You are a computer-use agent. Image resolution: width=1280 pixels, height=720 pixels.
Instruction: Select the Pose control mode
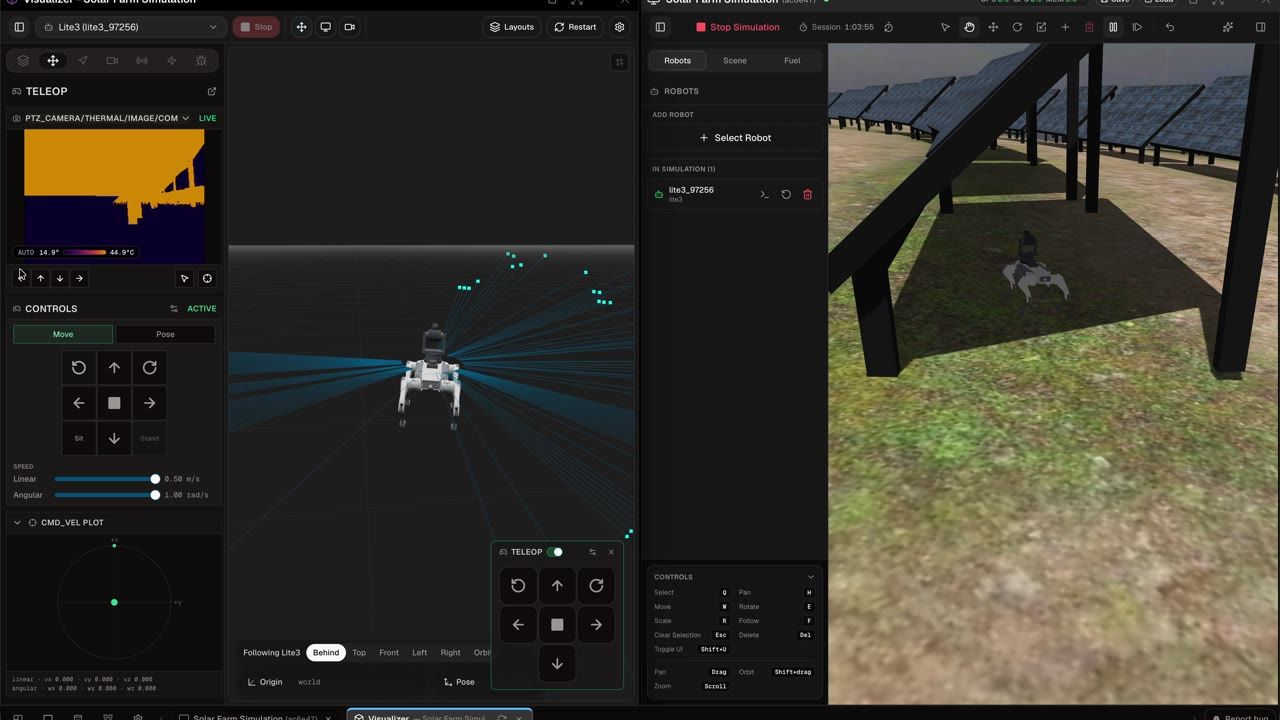point(165,334)
